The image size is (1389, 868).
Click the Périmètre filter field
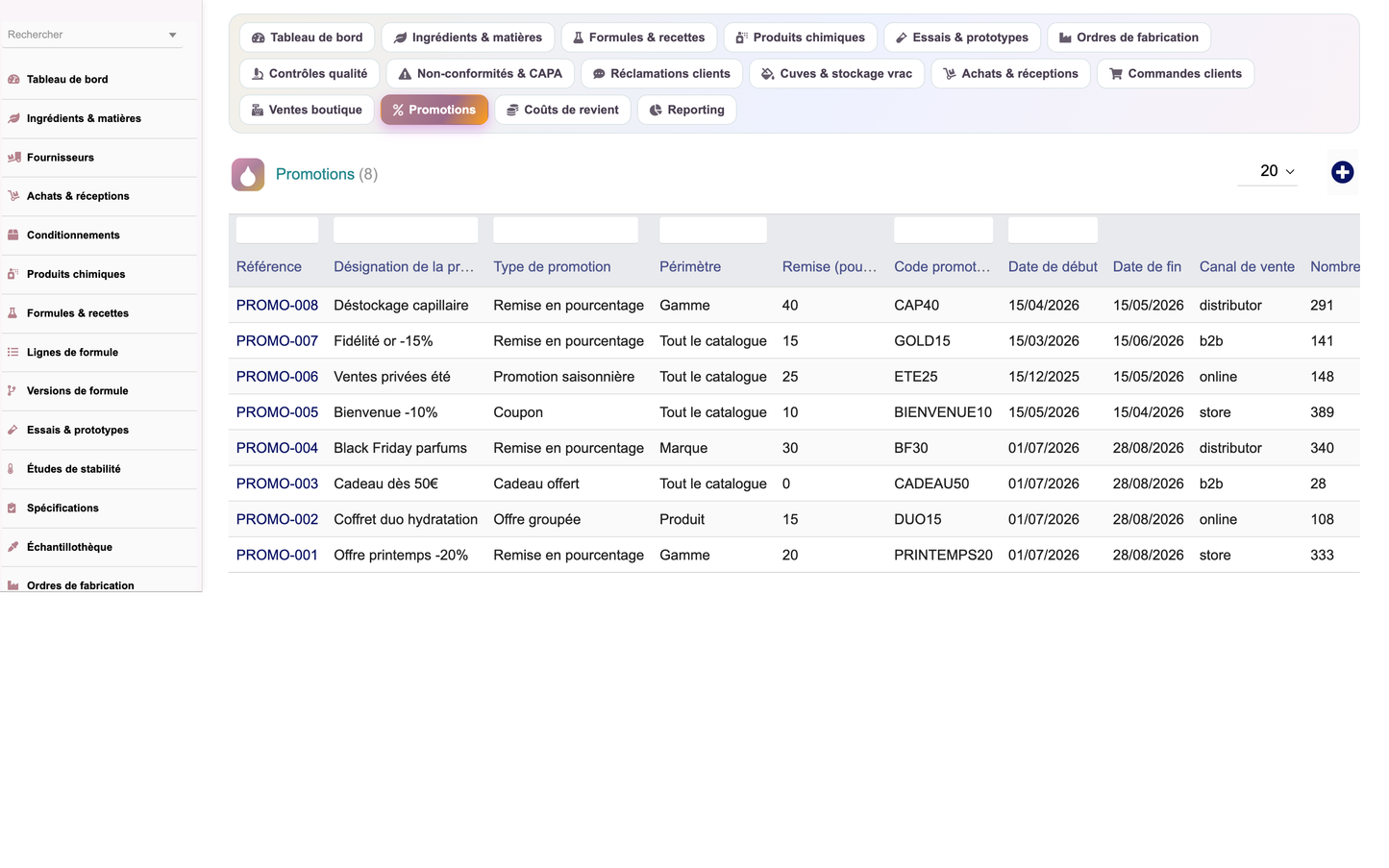click(713, 230)
